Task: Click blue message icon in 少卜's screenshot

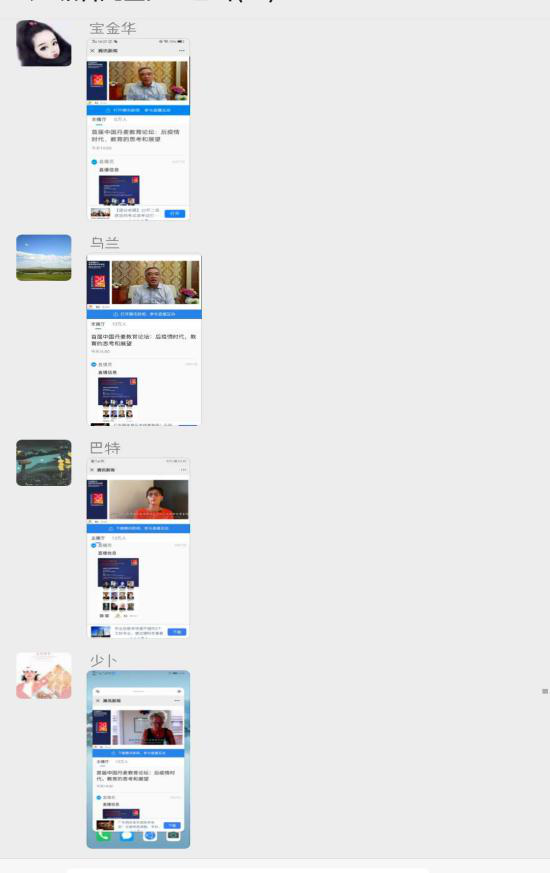Action: point(127,836)
